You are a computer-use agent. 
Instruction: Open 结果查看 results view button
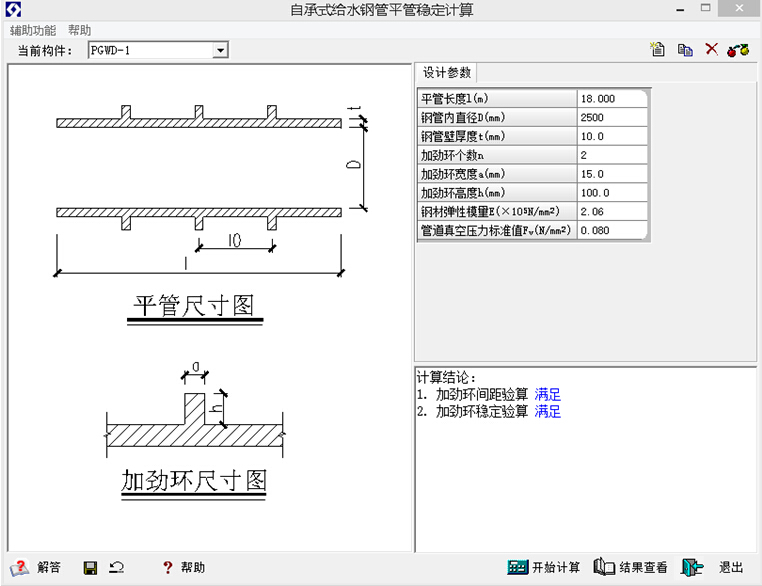[630, 567]
